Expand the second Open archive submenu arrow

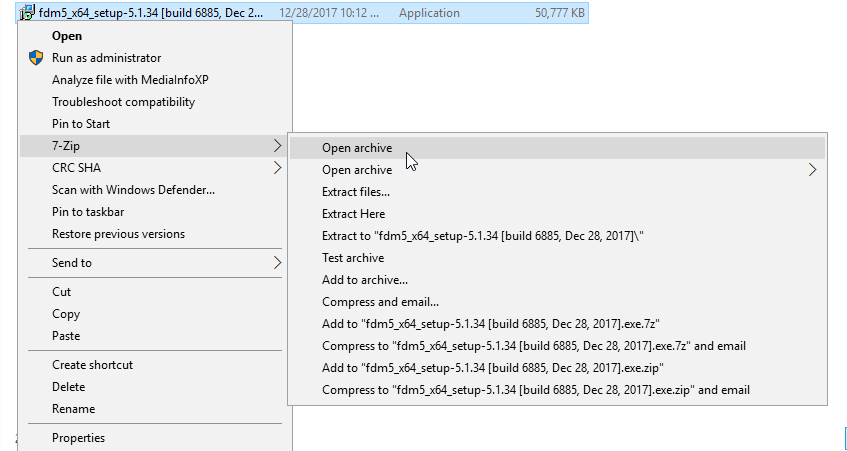[812, 170]
